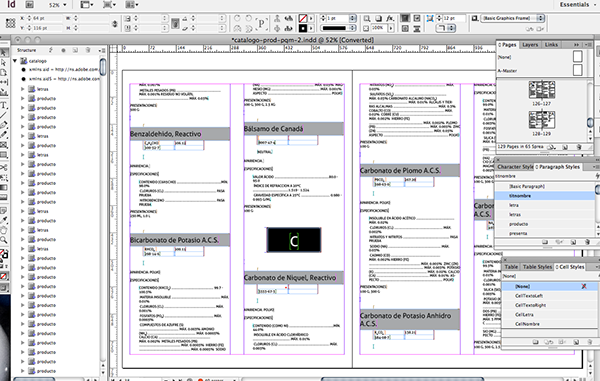Apply the CellNombre cell style
This screenshot has width=600, height=381.
(x=549, y=324)
